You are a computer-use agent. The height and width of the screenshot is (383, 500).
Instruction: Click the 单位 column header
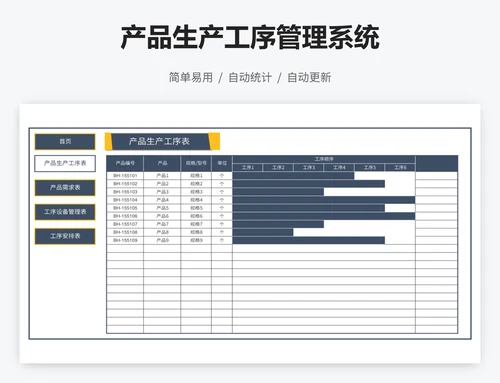pos(222,163)
